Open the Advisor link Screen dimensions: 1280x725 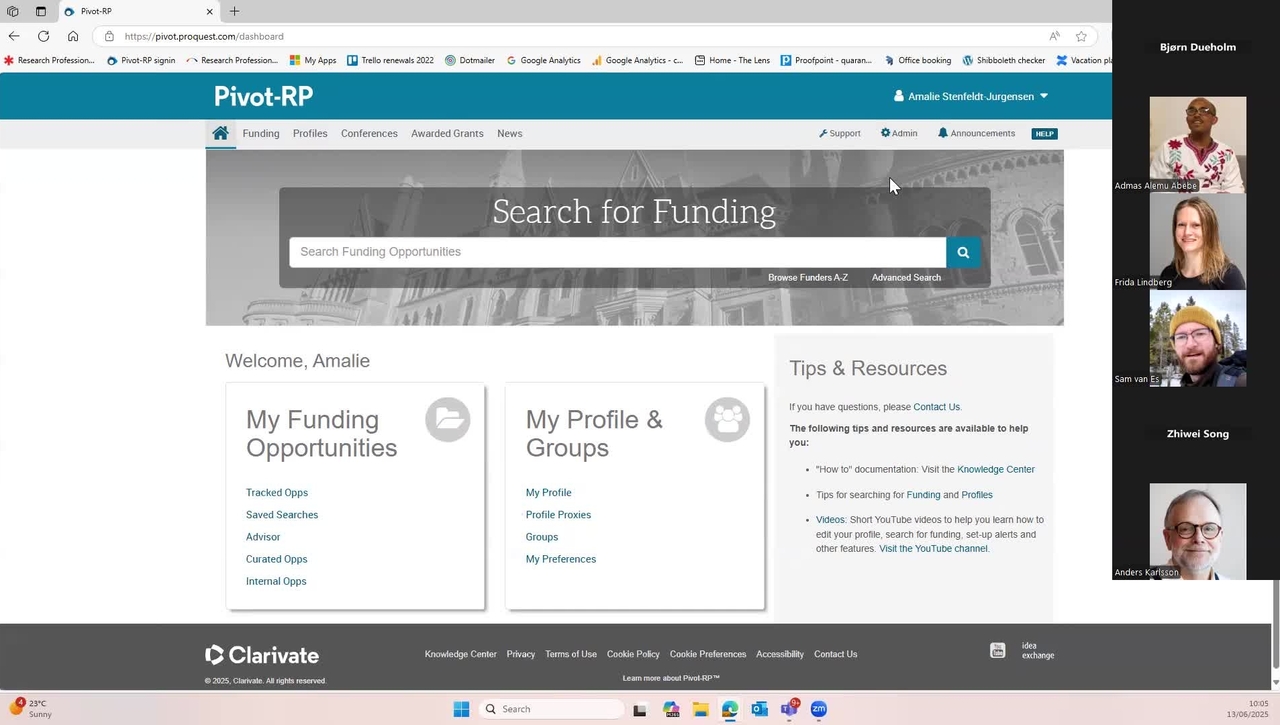263,537
